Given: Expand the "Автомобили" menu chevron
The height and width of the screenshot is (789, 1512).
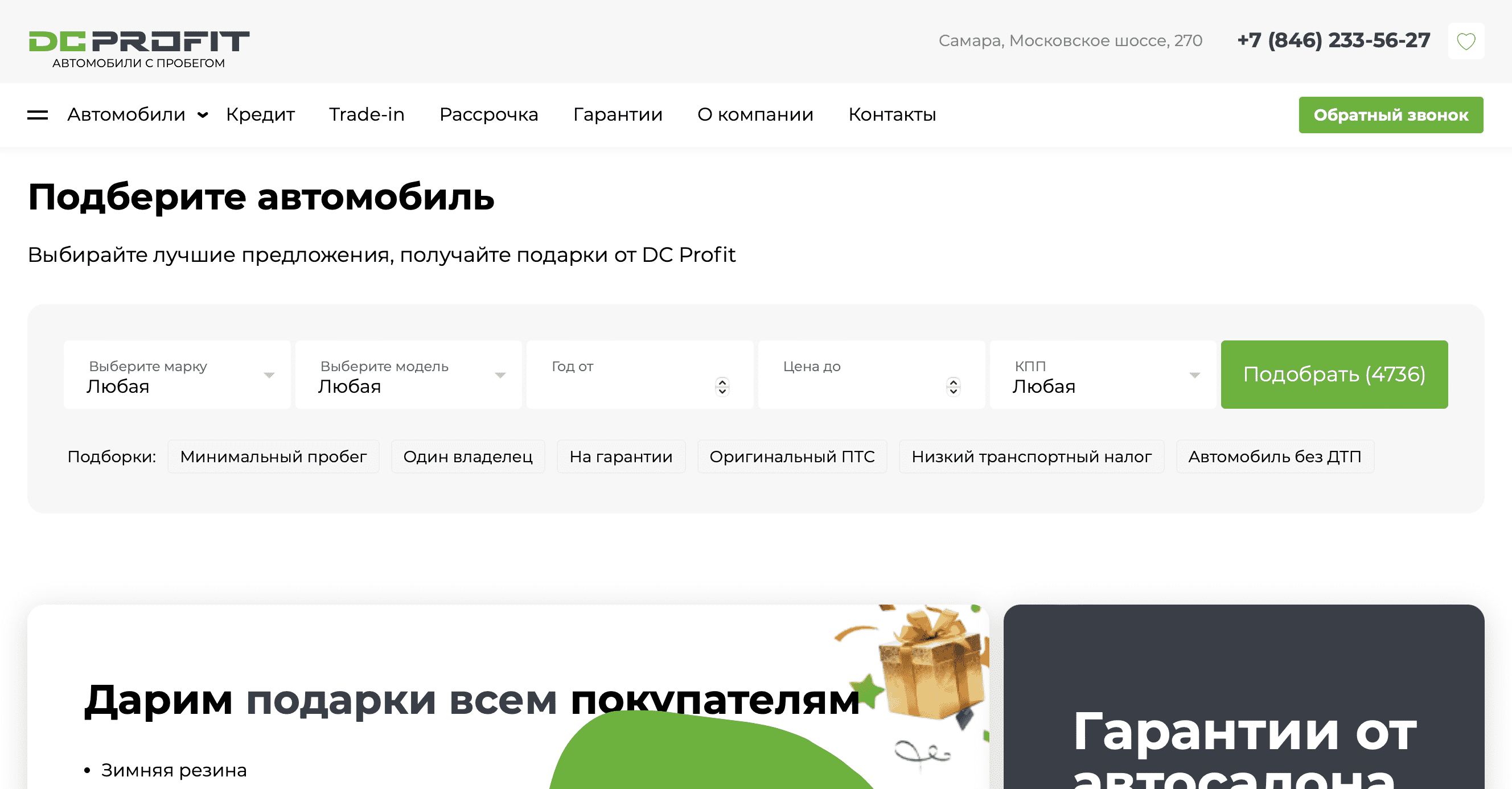Looking at the screenshot, I should tap(202, 115).
